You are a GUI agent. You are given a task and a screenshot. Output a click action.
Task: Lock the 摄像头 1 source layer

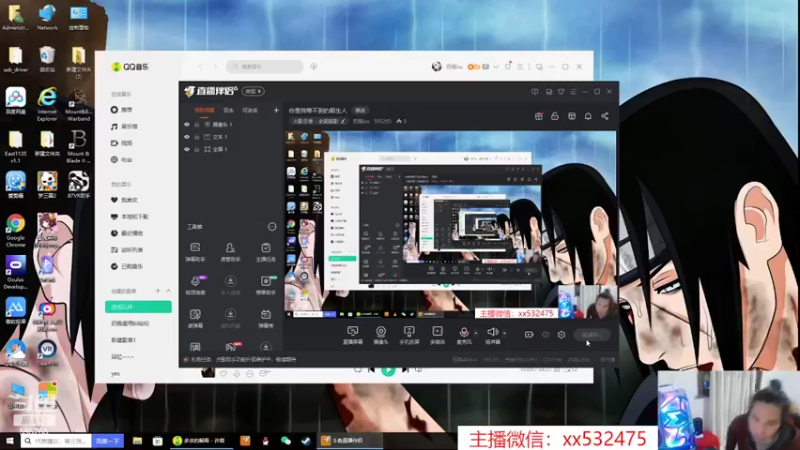pos(196,124)
